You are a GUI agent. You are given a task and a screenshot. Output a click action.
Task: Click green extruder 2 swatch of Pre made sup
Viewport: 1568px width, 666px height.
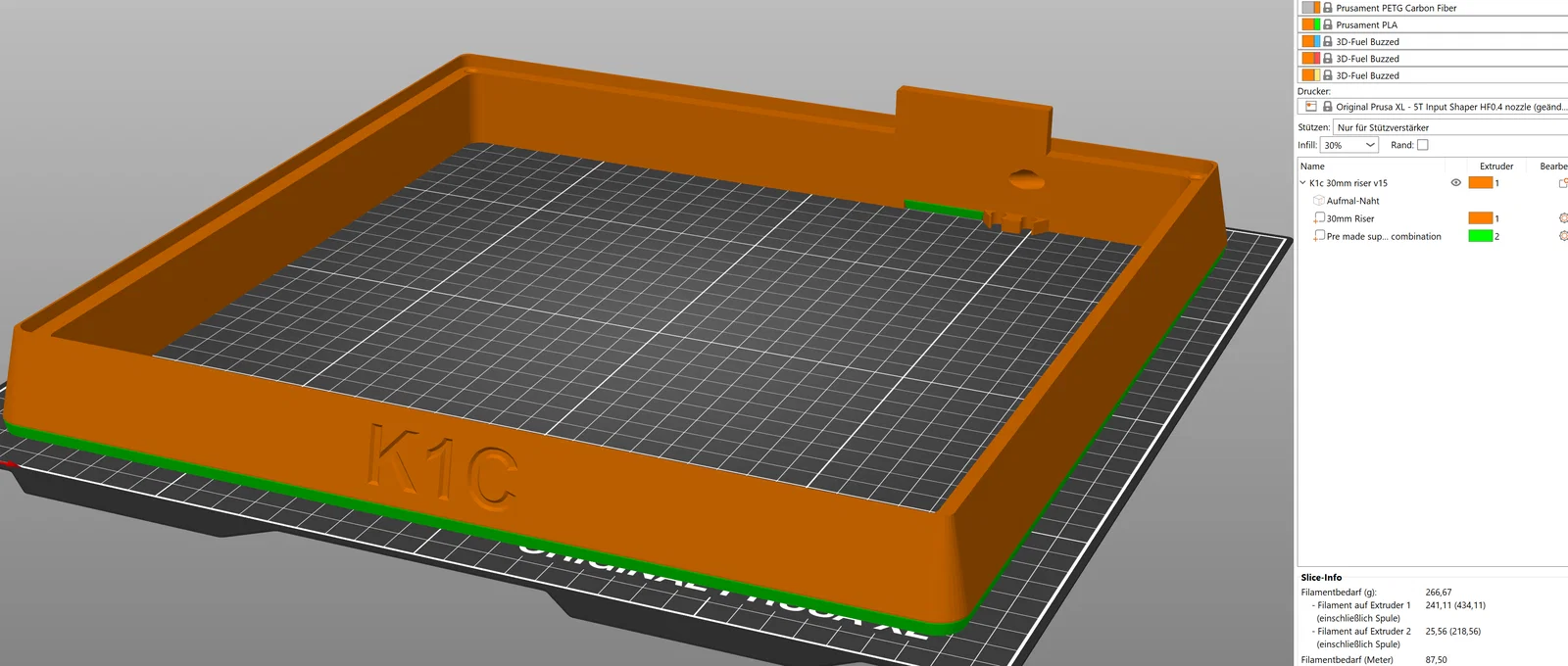click(1480, 236)
